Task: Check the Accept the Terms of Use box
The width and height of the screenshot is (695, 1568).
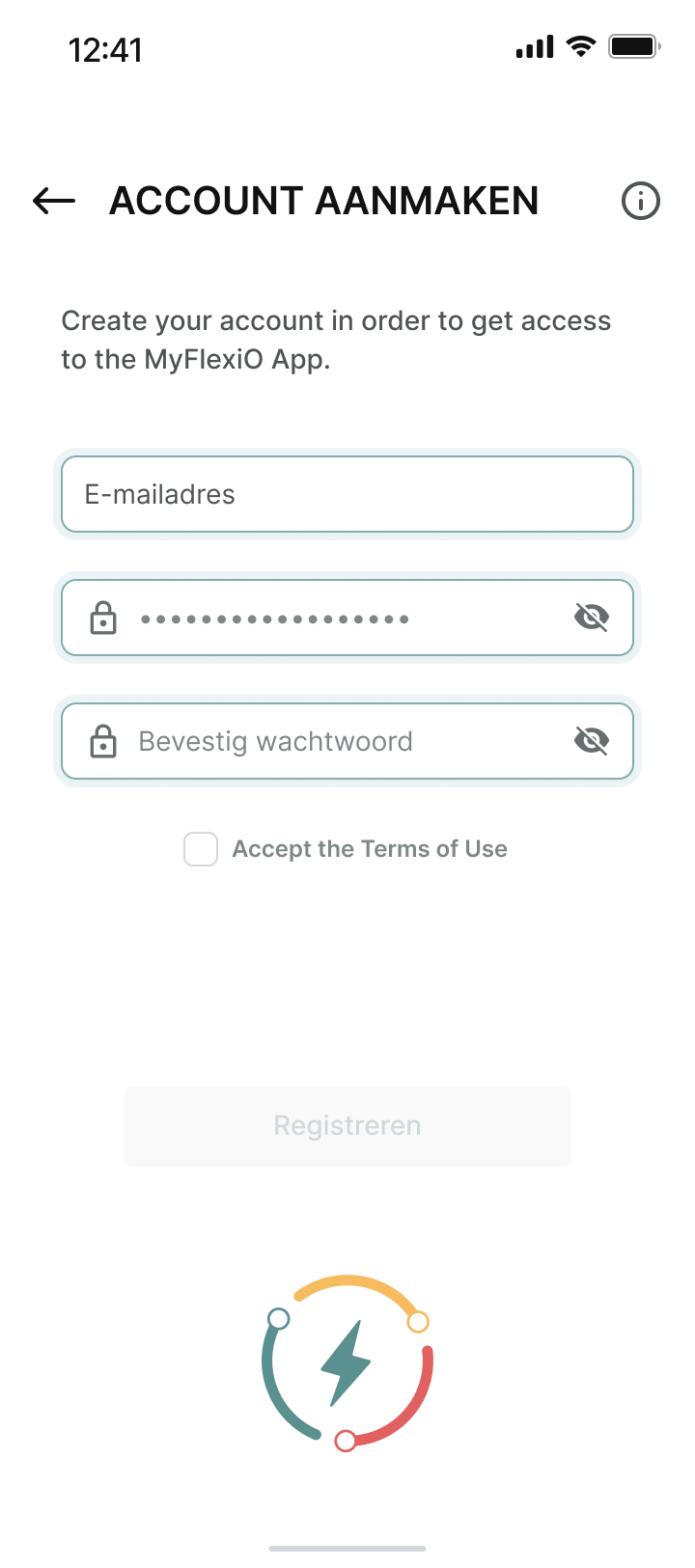Action: pos(201,849)
